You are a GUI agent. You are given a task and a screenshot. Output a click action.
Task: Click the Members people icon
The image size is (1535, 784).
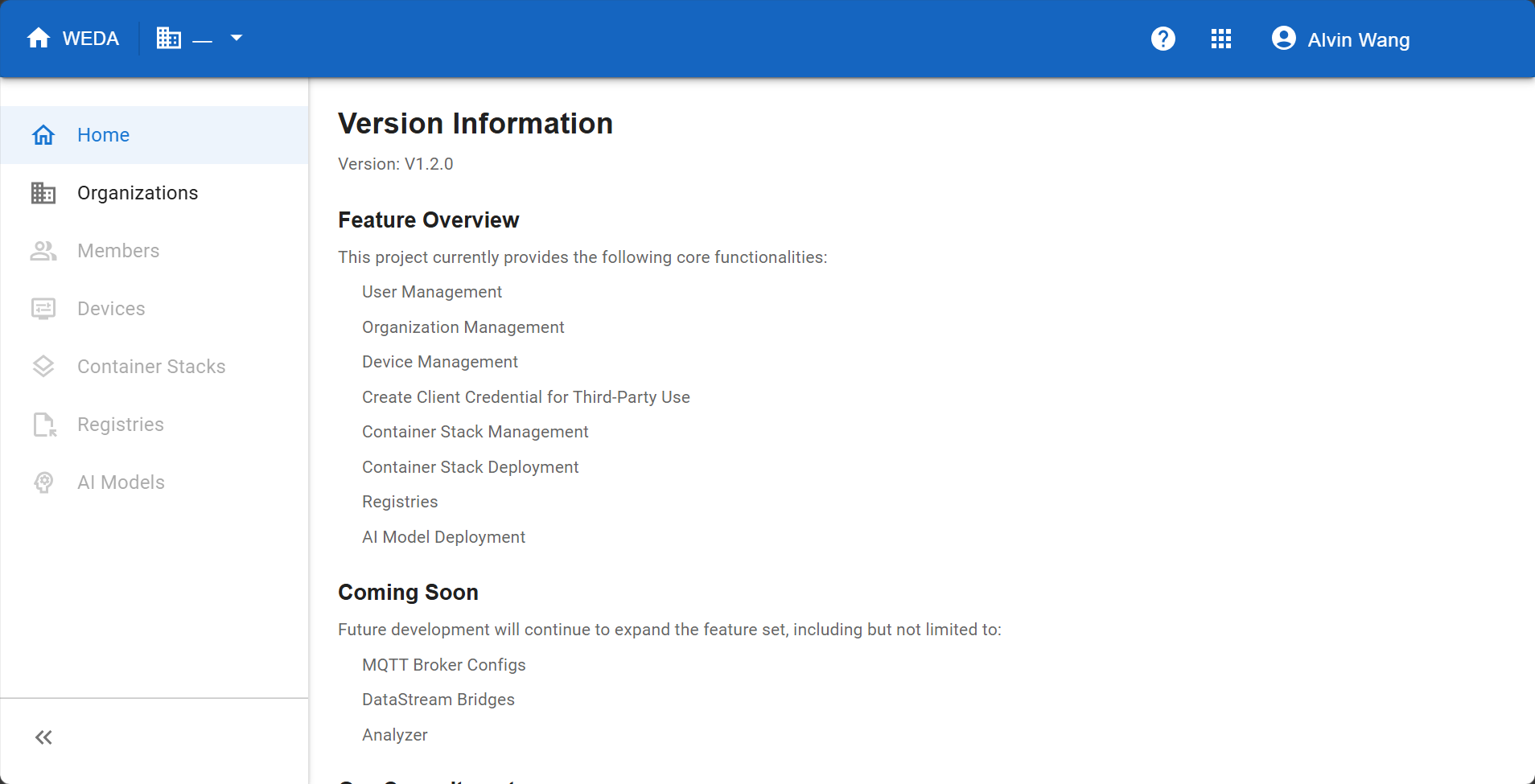pos(43,251)
